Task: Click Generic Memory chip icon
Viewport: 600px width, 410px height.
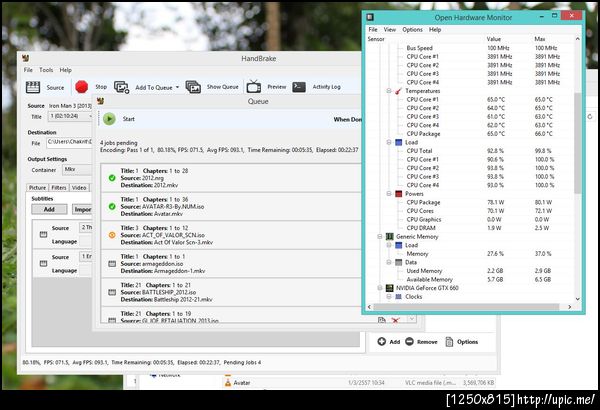Action: pyautogui.click(x=389, y=237)
